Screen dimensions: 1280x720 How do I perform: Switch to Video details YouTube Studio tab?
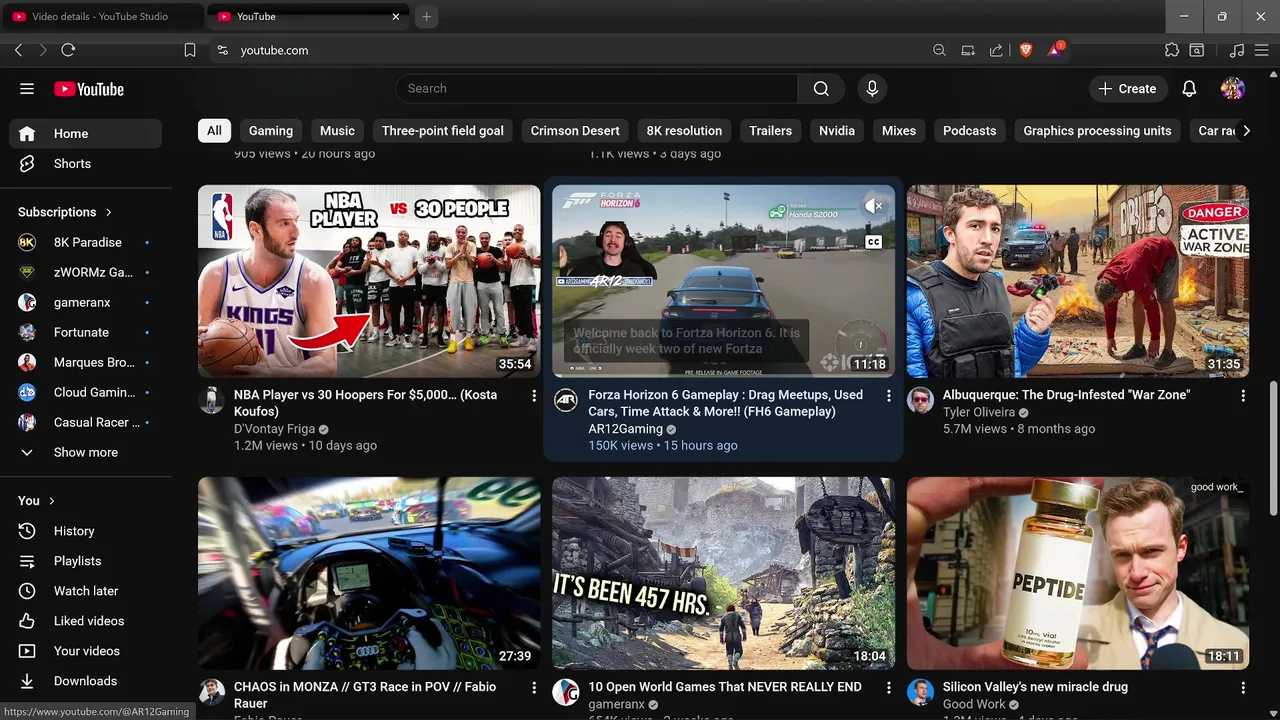pyautogui.click(x=103, y=16)
